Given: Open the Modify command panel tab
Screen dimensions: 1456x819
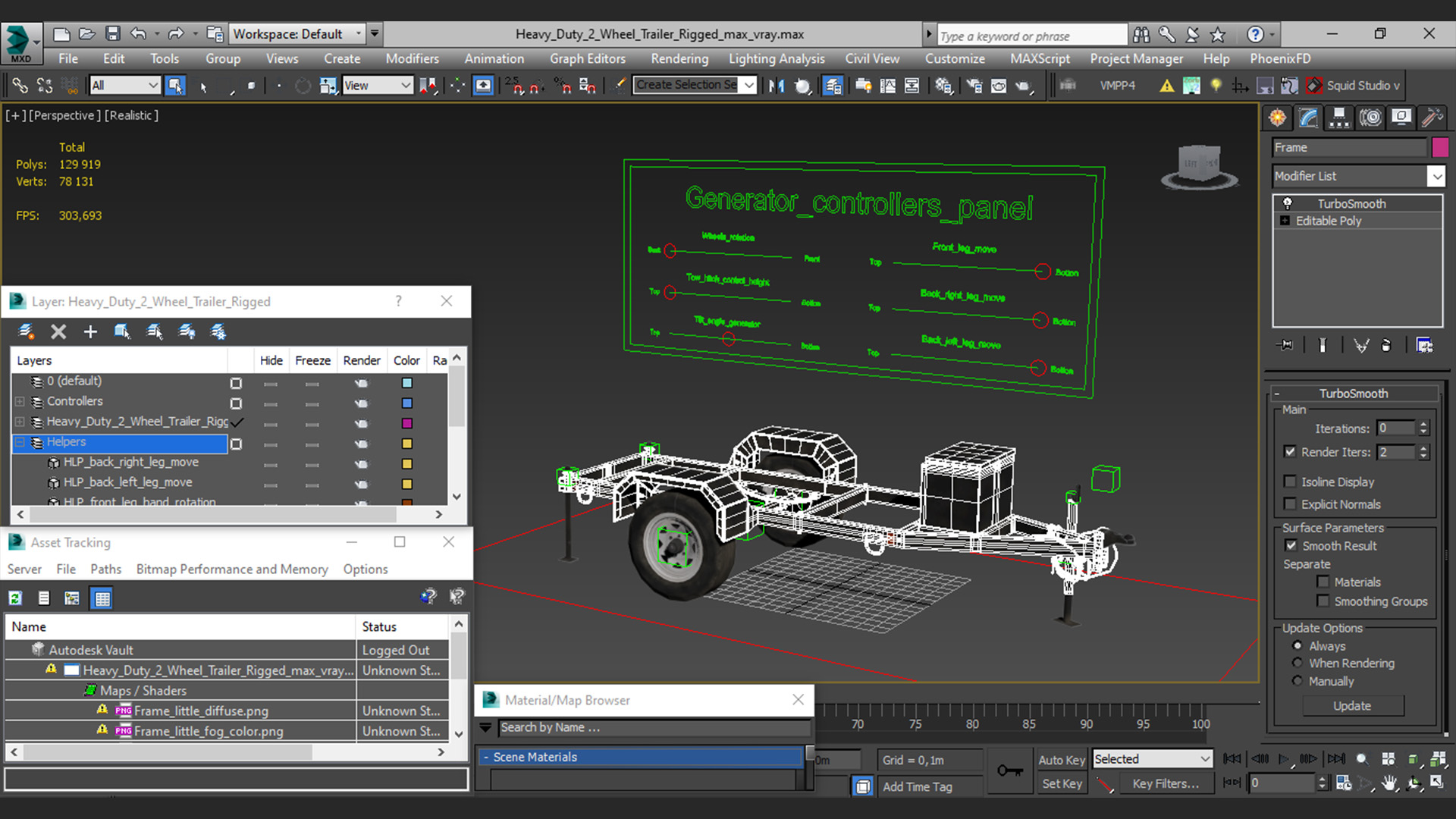Looking at the screenshot, I should click(x=1308, y=118).
